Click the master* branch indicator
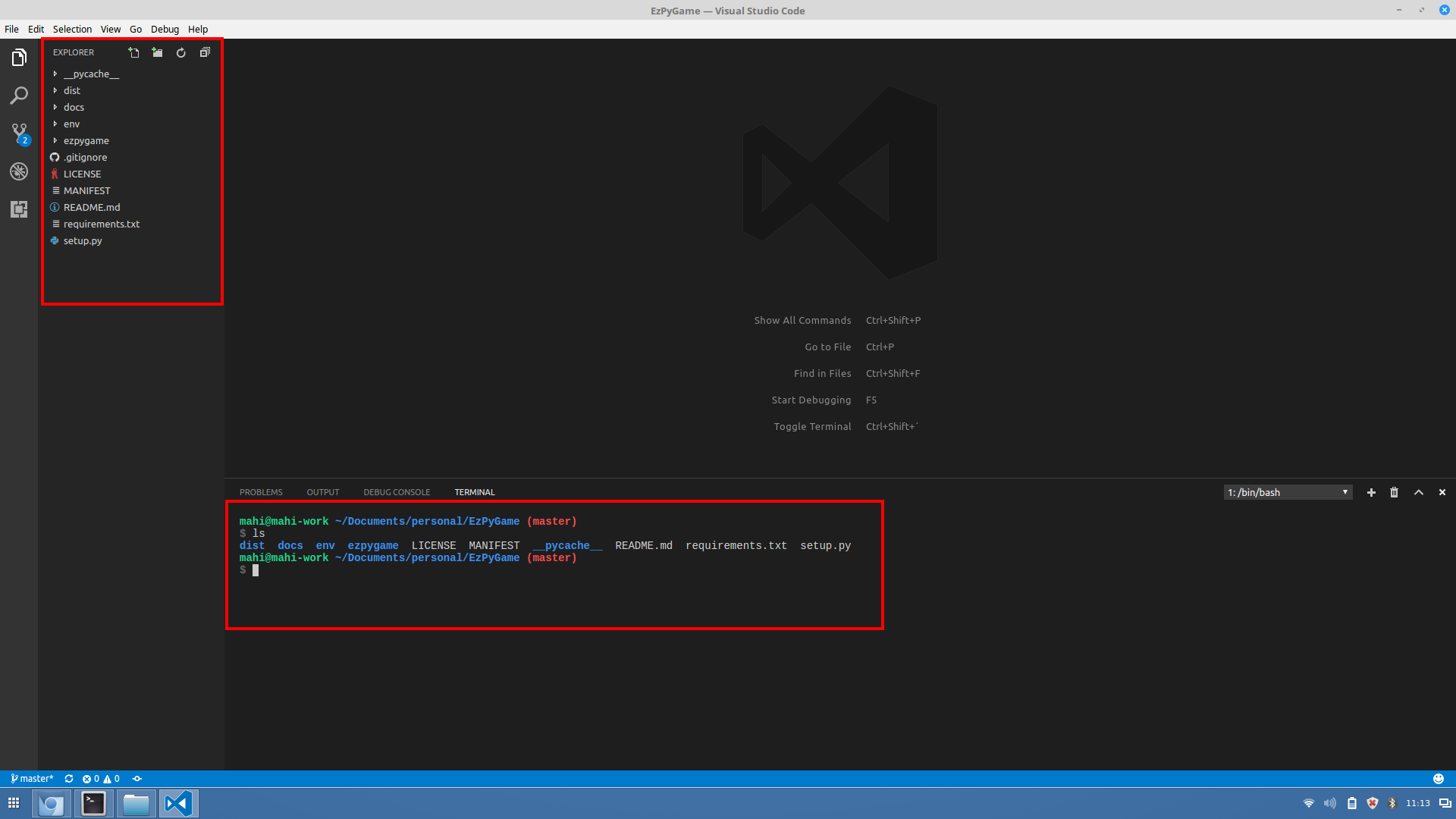 32,779
